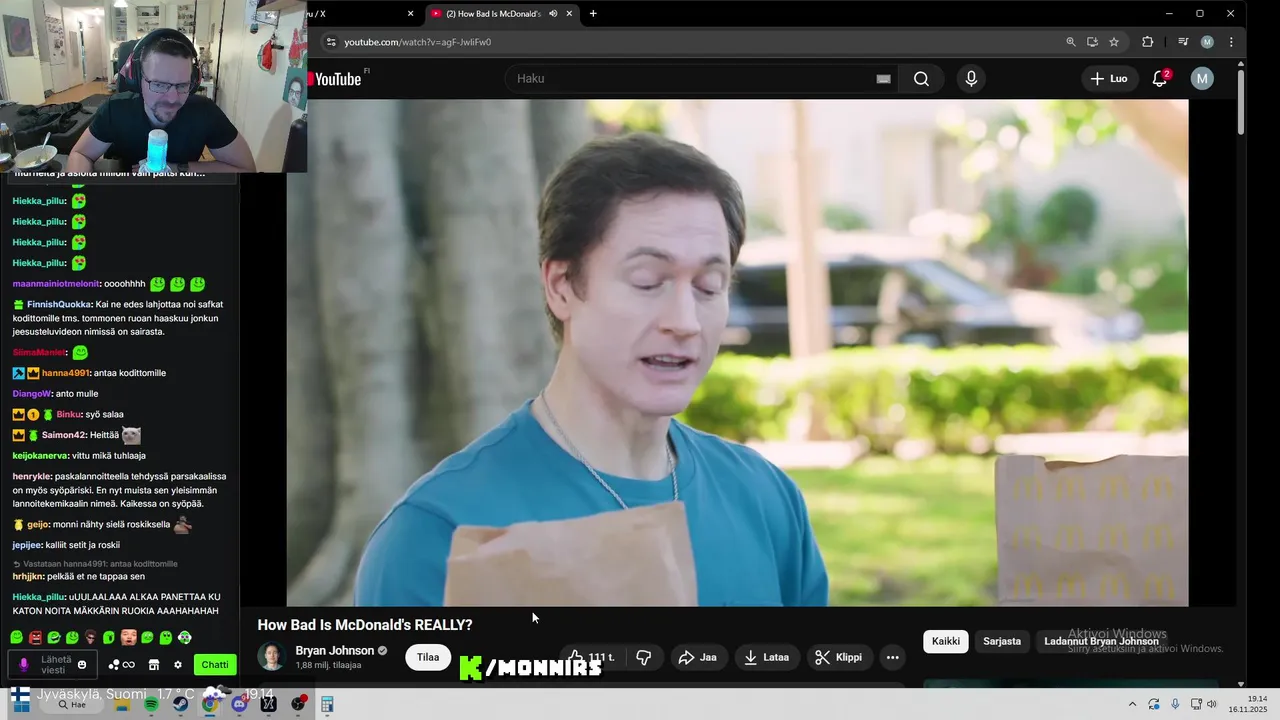Subscribe with the Tilaa button
The height and width of the screenshot is (720, 1280).
[x=428, y=657]
